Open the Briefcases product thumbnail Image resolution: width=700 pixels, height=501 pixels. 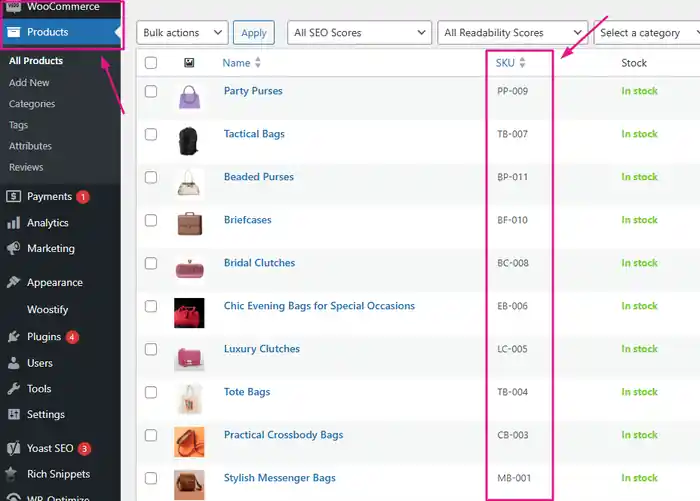coord(190,224)
